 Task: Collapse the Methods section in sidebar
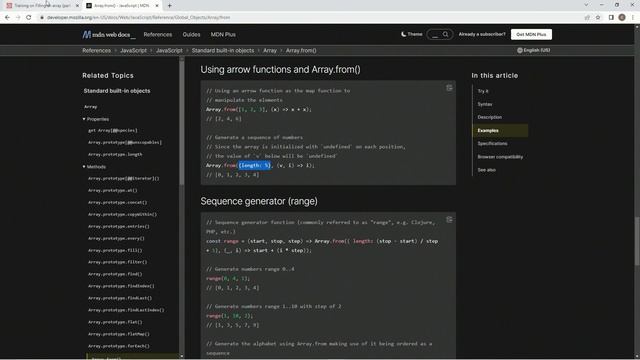coord(94,167)
